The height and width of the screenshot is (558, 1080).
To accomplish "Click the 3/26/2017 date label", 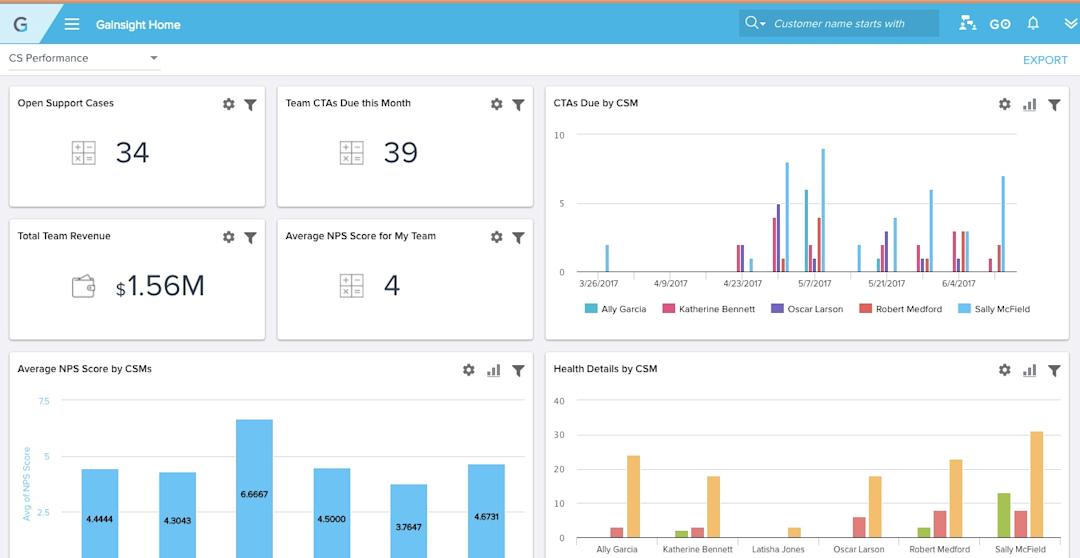I will (x=598, y=283).
